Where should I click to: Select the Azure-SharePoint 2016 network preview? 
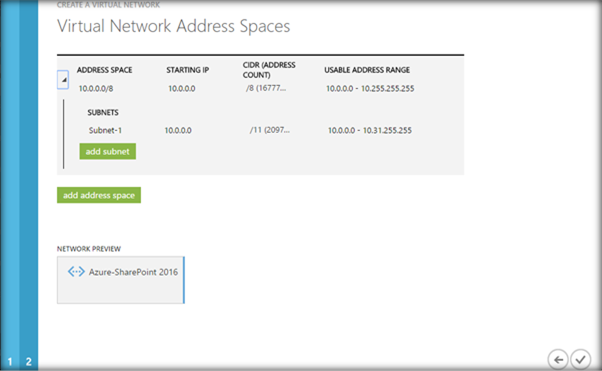click(121, 280)
